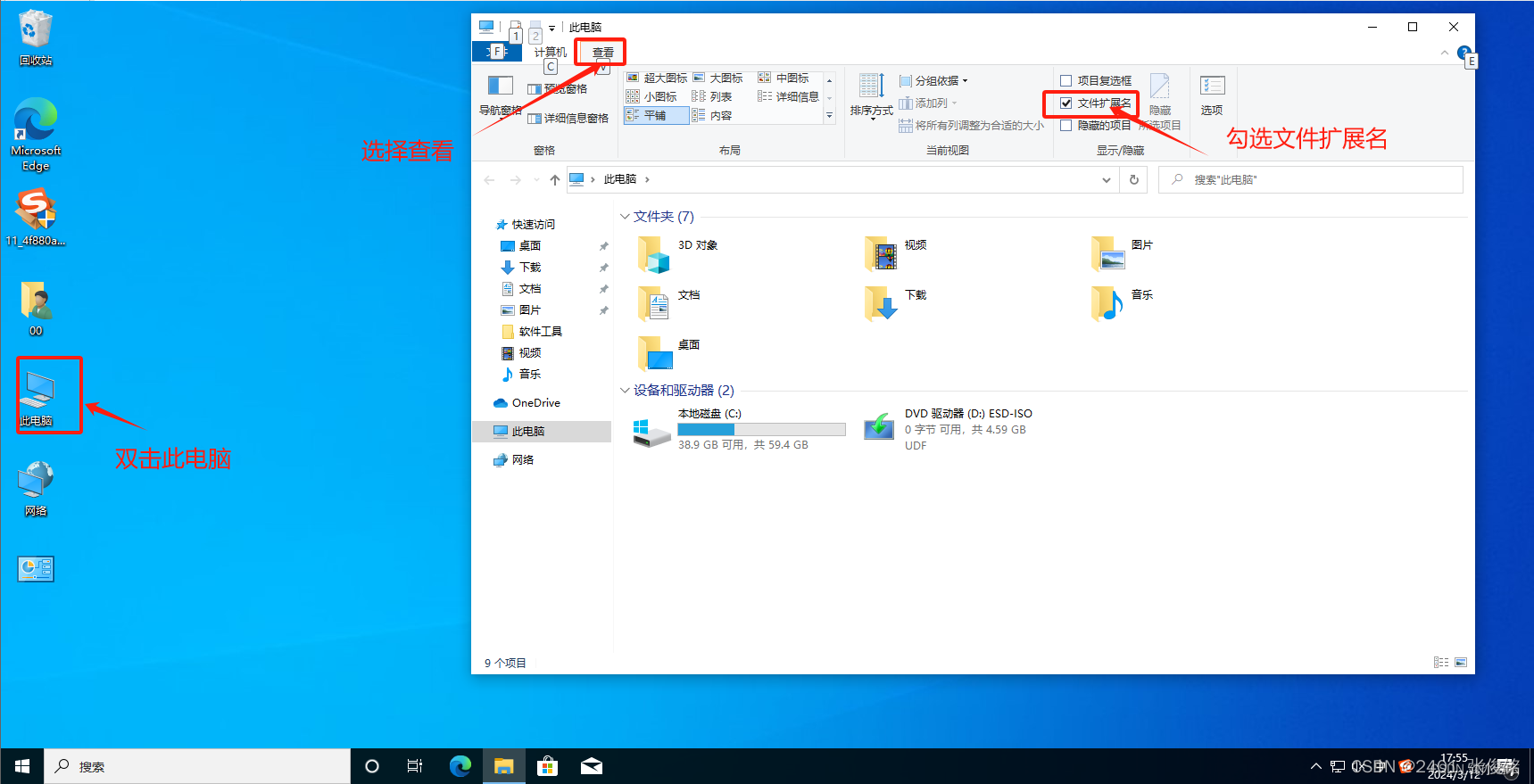
Task: Open the 回收站 recycle bin desktop icon
Action: click(x=36, y=37)
